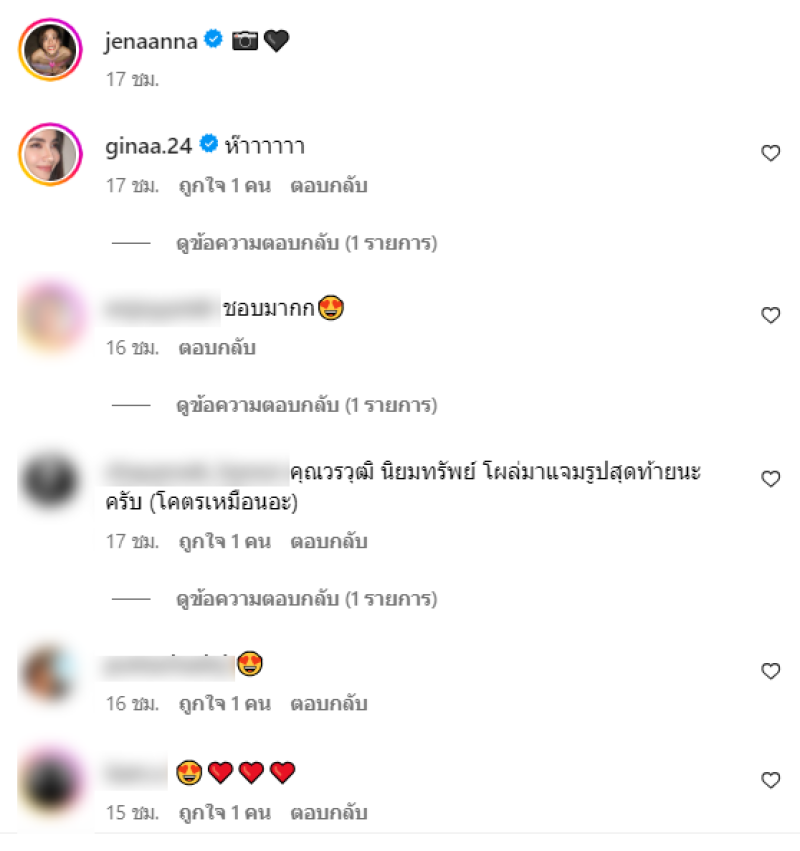
Task: Show replies under the คุณวรวุฒิ comment
Action: click(307, 599)
